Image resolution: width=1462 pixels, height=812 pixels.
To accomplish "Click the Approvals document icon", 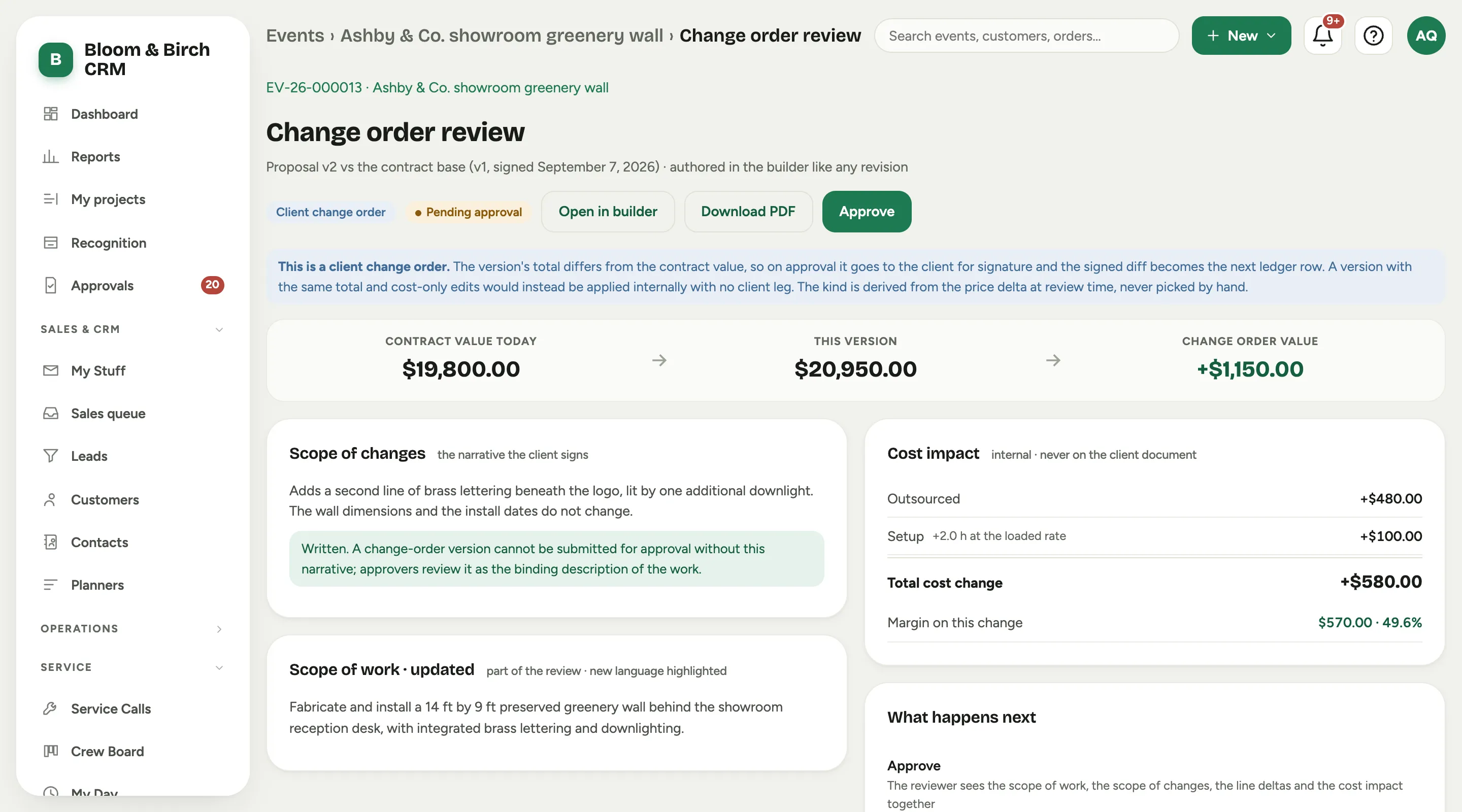I will (x=51, y=285).
